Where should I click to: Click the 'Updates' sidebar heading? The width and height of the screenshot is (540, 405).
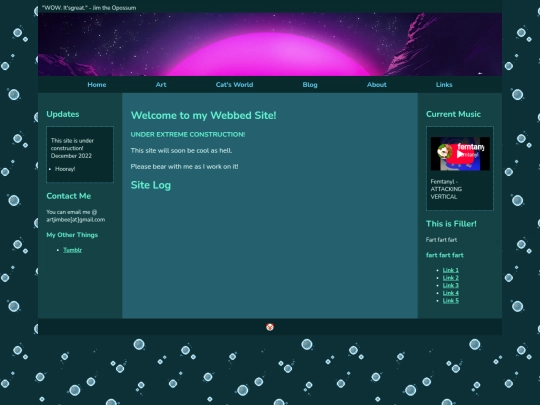(63, 114)
